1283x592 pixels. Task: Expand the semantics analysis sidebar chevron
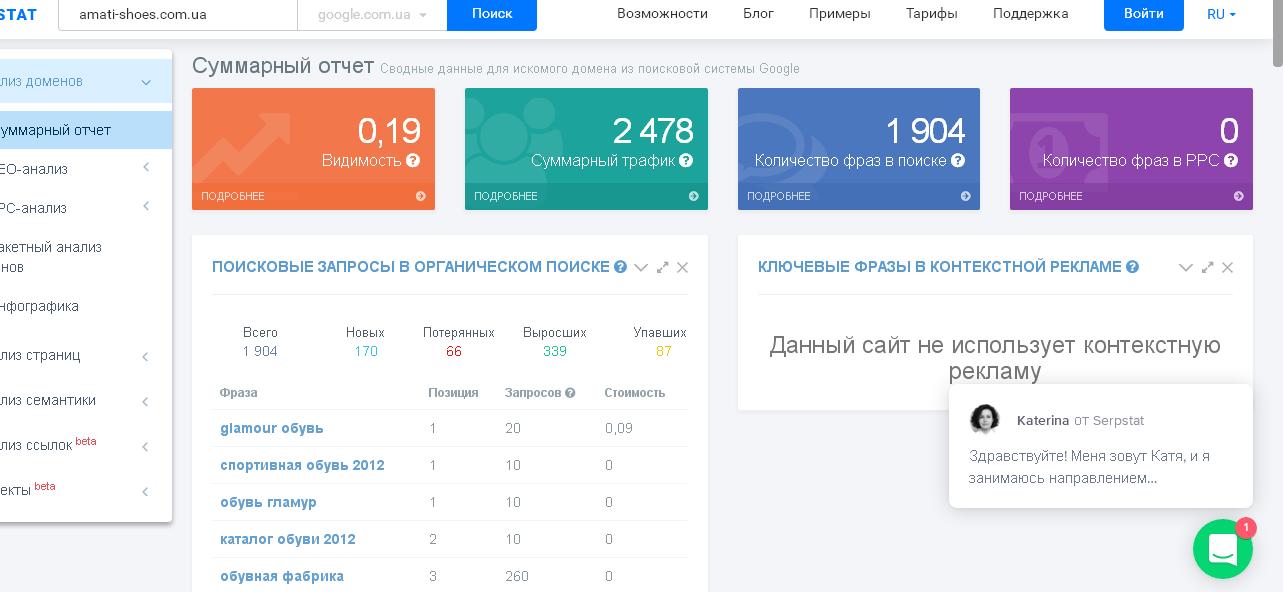(146, 401)
